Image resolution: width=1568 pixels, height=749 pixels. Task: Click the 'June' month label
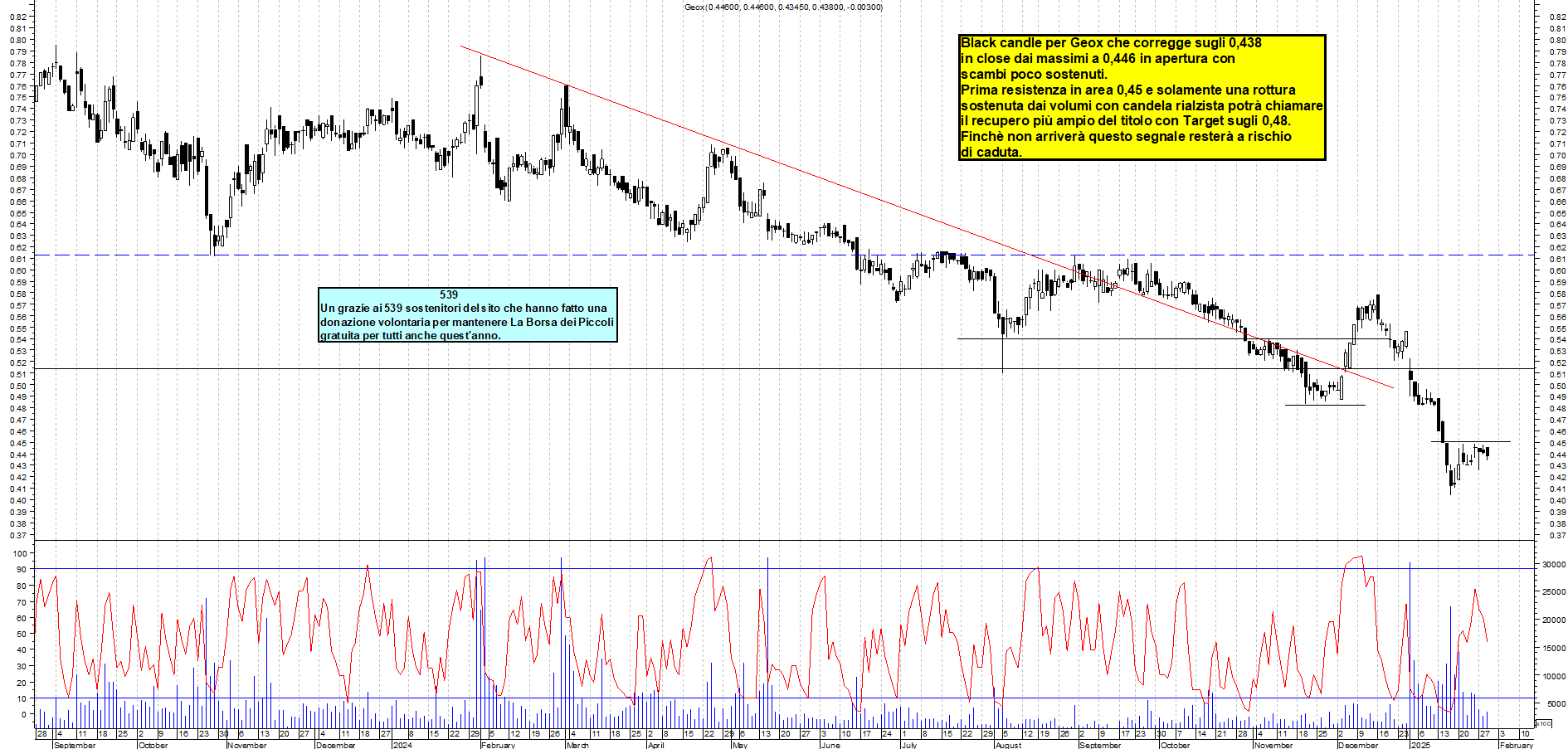click(x=830, y=745)
